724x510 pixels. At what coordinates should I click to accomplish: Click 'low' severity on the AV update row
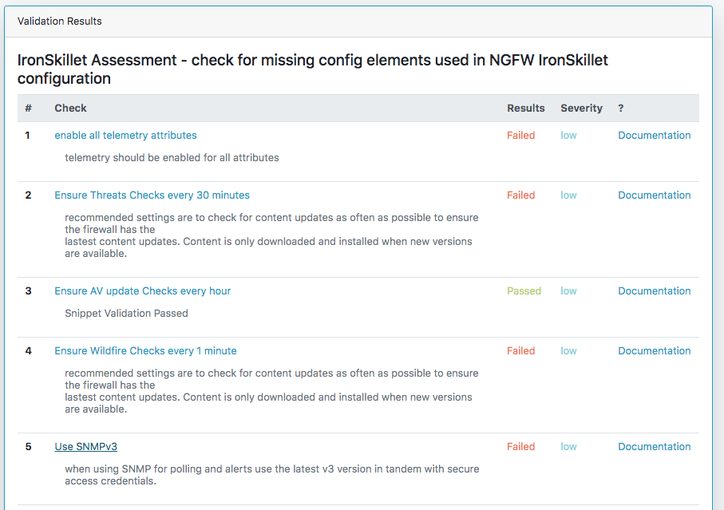pyautogui.click(x=568, y=291)
